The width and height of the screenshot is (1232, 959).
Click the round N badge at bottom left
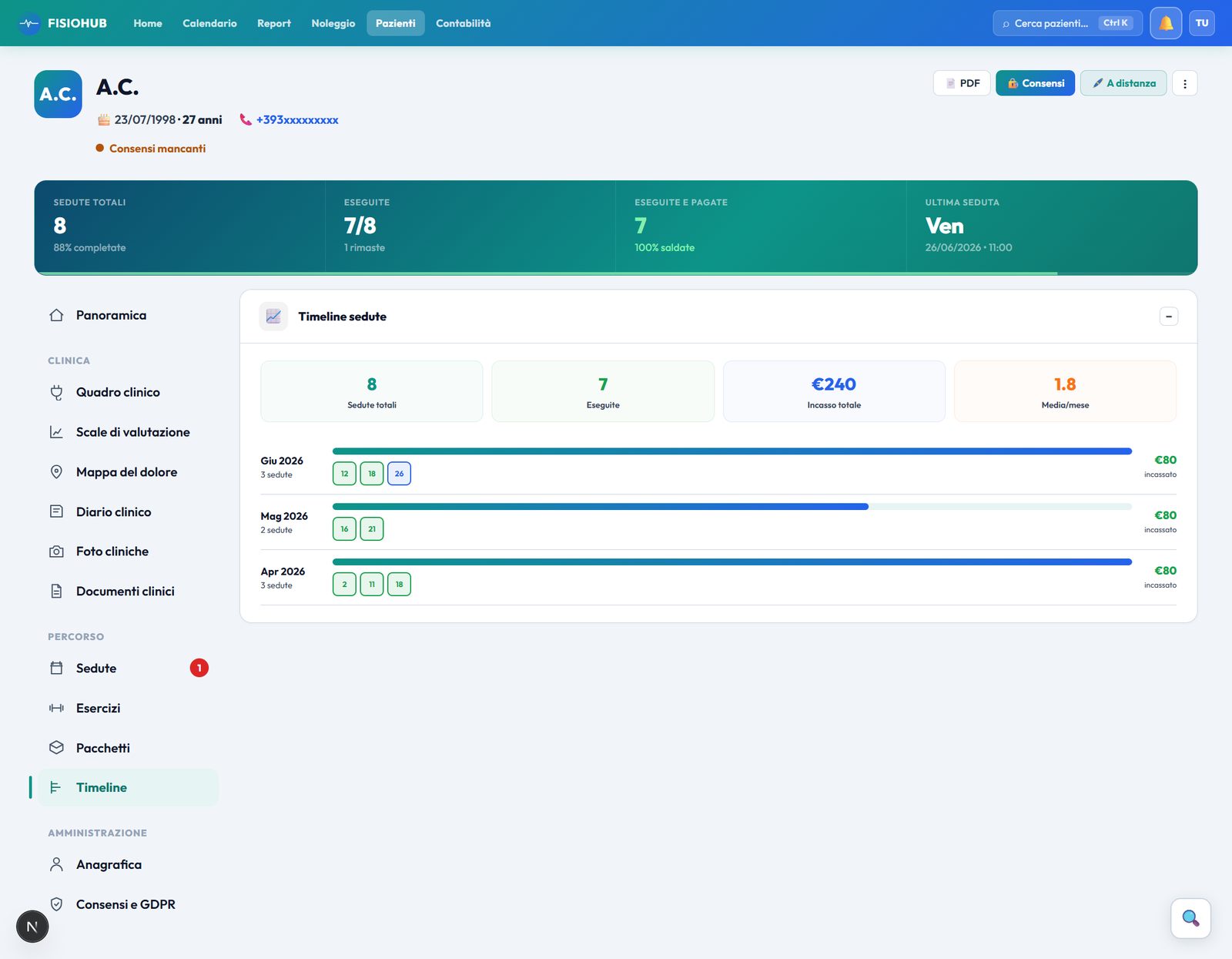point(32,927)
